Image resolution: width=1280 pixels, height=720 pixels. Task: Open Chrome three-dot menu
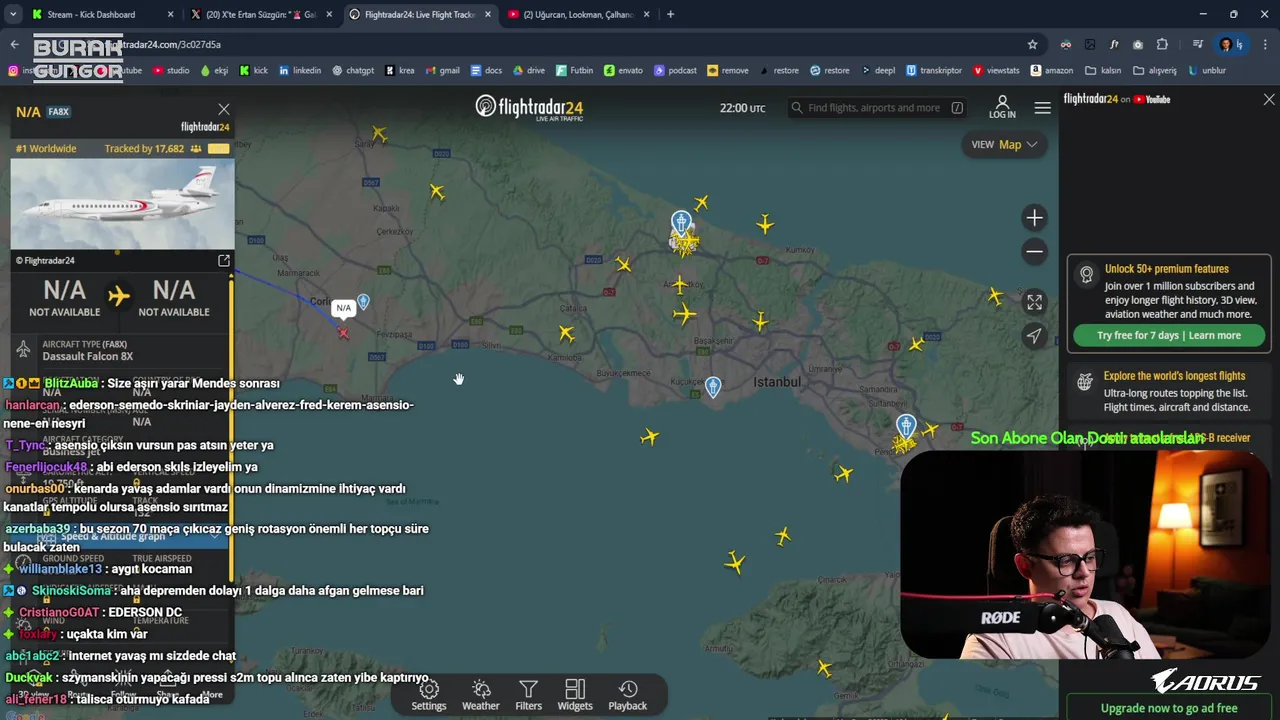(x=1266, y=44)
